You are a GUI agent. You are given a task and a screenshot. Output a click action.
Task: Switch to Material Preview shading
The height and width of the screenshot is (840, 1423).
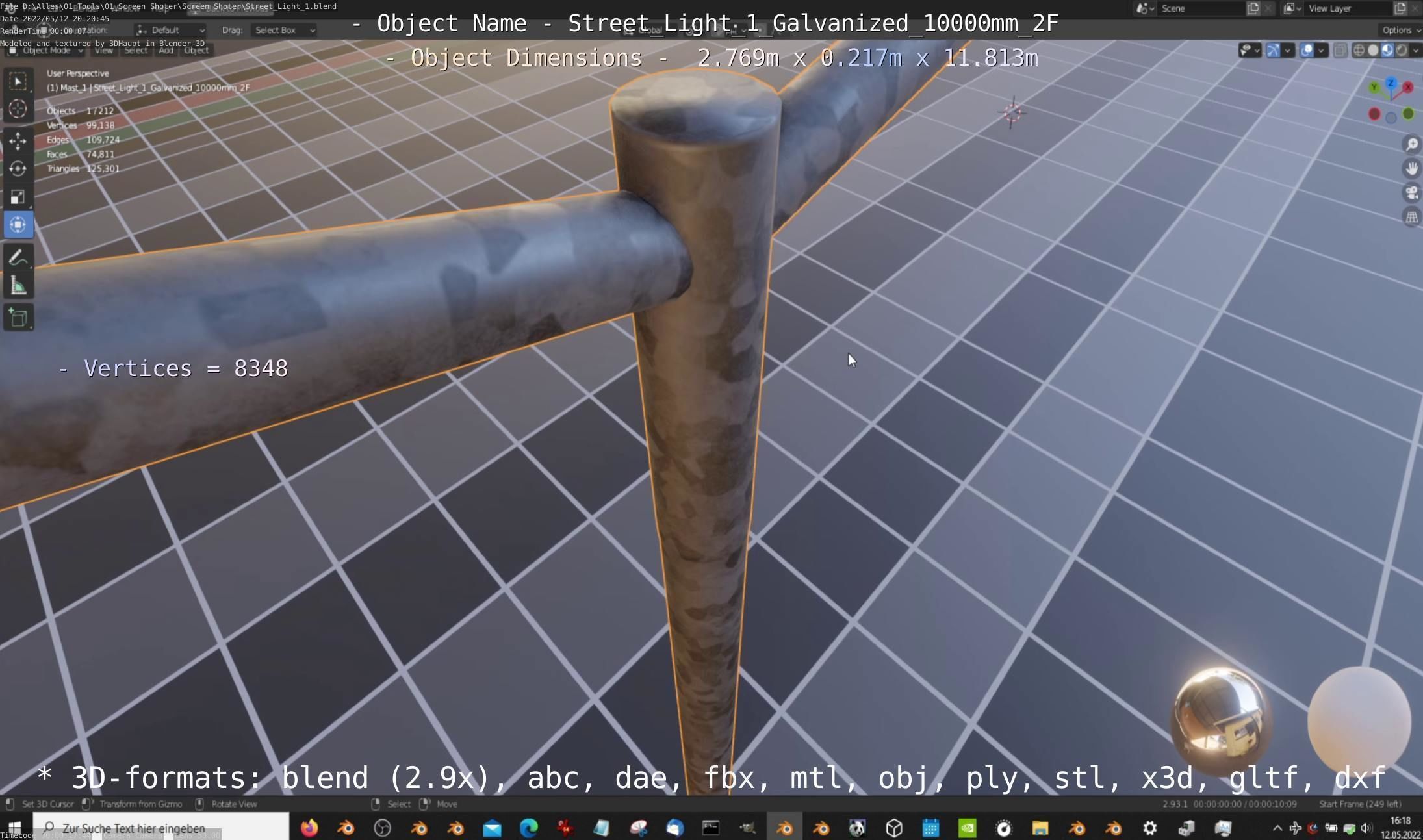(x=1387, y=51)
